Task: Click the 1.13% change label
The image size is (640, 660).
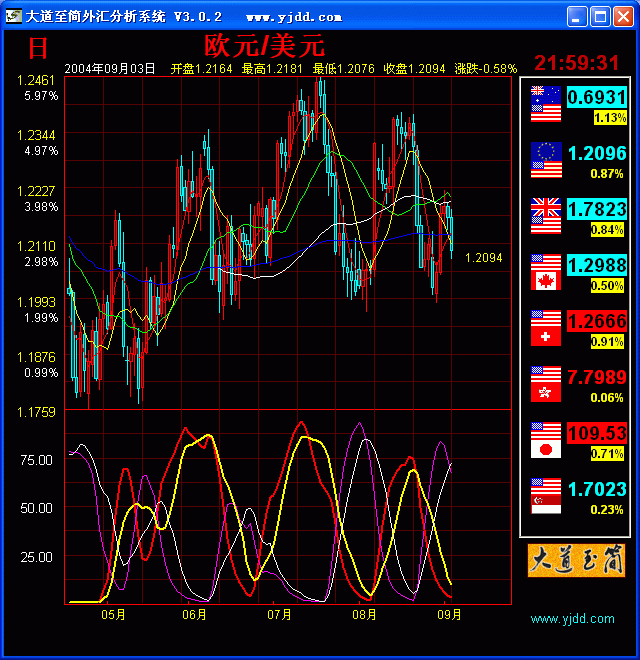Action: [610, 117]
